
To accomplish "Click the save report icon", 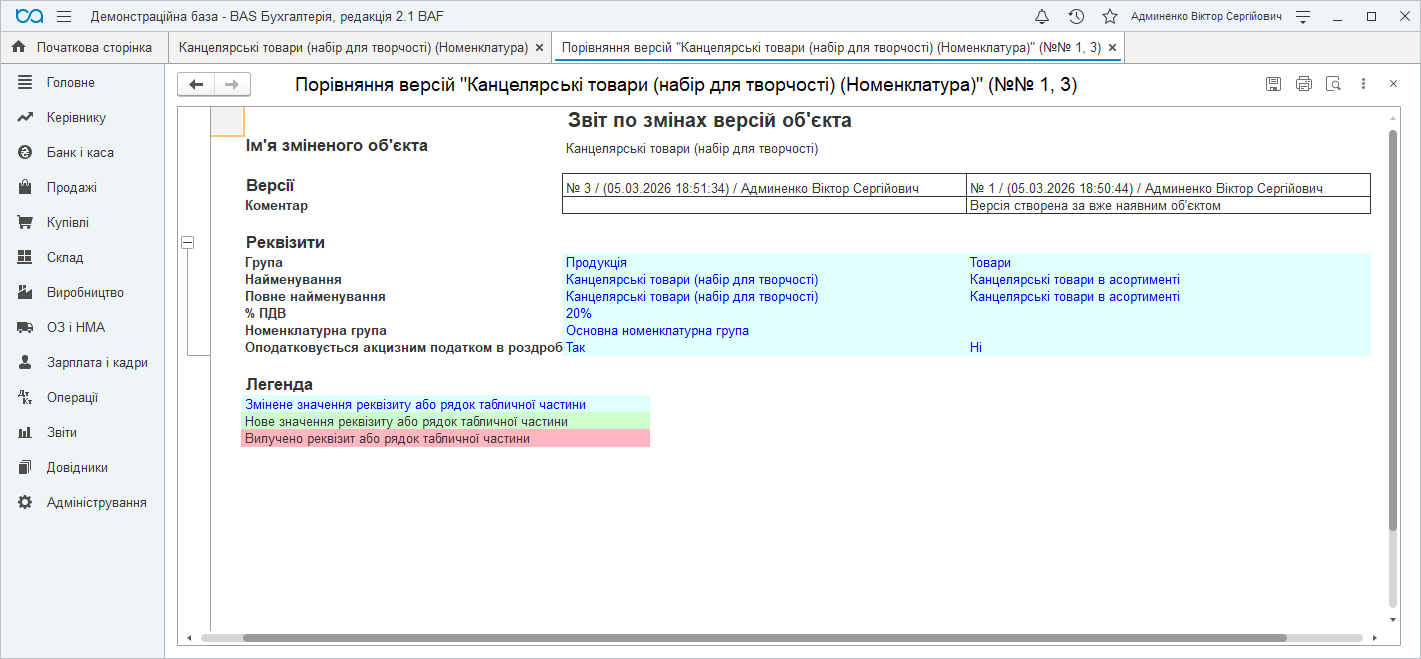I will [1273, 85].
